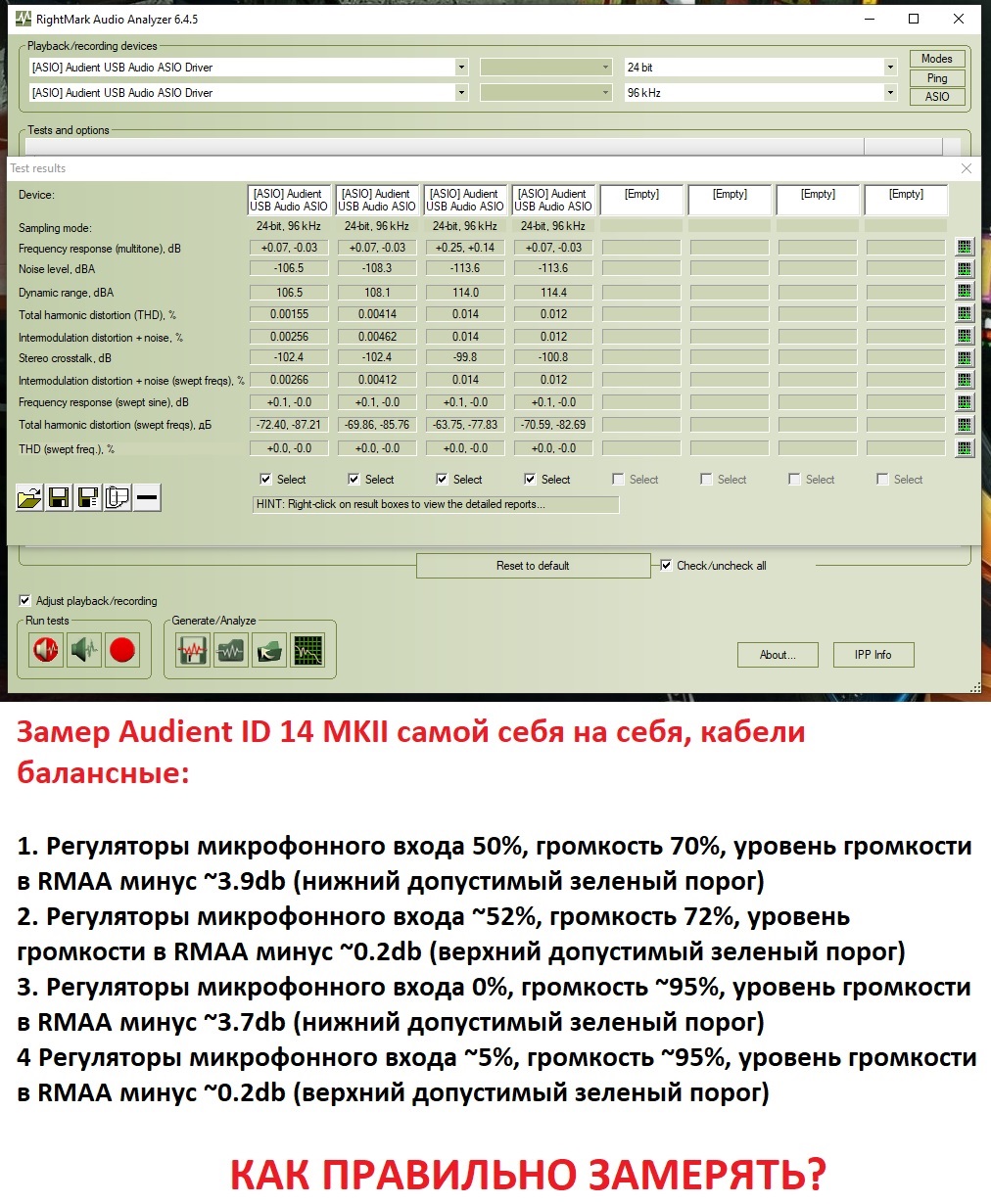This screenshot has width=991, height=1204.
Task: Toggle Adjust playback/recording checkbox
Action: pos(25,601)
